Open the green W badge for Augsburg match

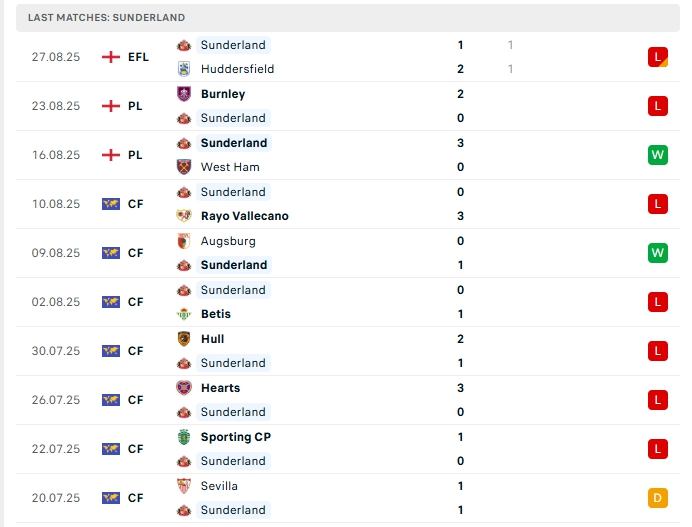(657, 253)
